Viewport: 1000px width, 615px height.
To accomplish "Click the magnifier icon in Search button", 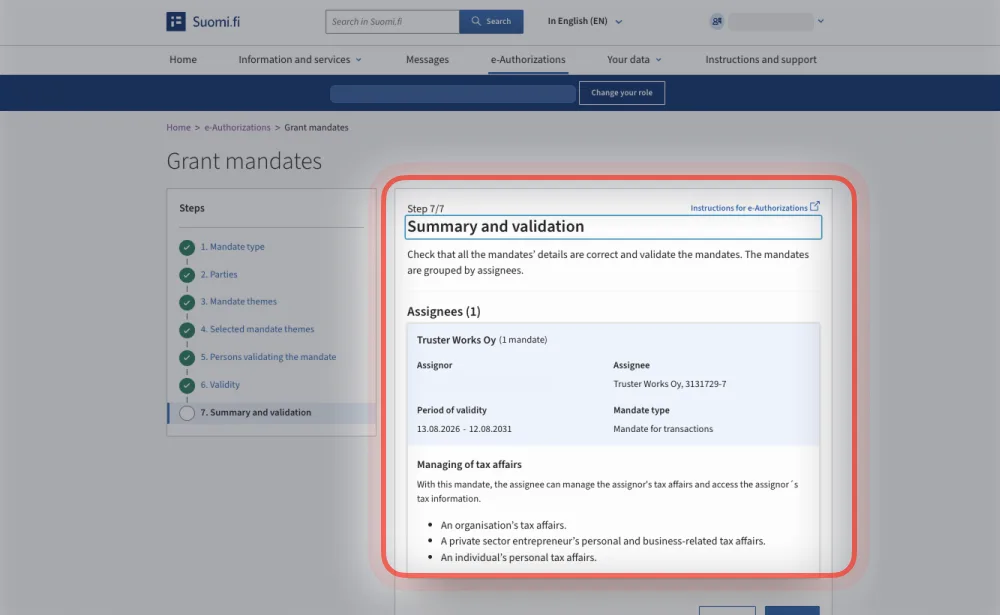I will [x=476, y=21].
